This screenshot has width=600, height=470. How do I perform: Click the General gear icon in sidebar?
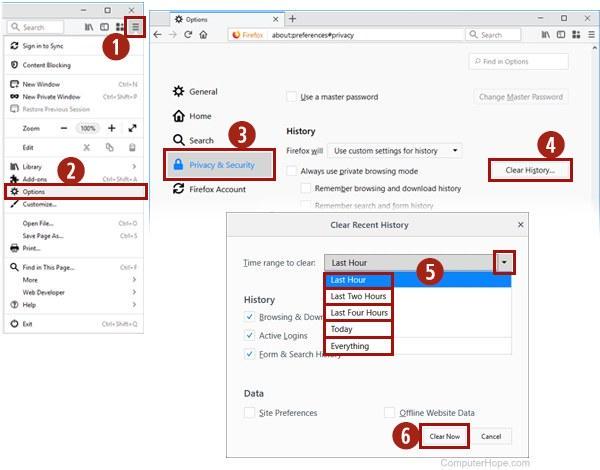pos(178,91)
